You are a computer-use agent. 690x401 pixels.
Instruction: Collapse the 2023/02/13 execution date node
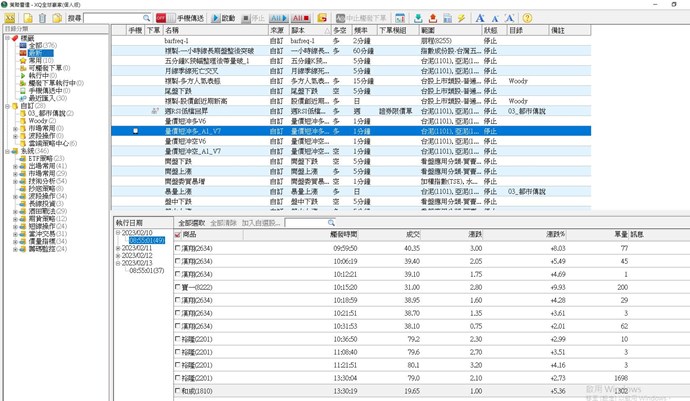(118, 263)
